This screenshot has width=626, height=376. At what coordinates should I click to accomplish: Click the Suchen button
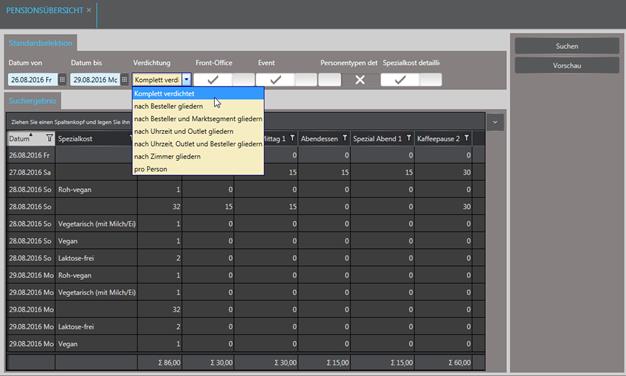tap(567, 46)
